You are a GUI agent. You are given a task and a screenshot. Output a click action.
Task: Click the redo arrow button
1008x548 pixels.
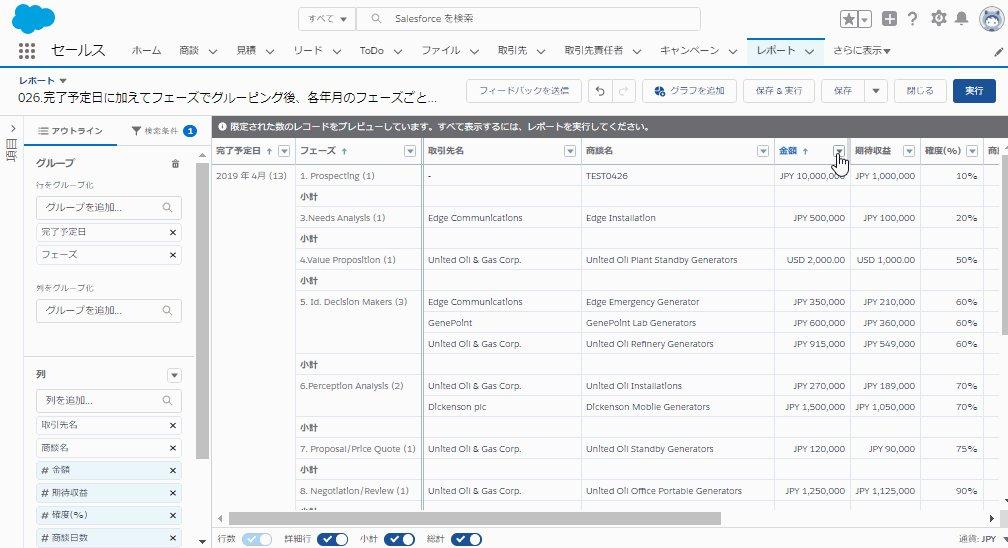624,91
